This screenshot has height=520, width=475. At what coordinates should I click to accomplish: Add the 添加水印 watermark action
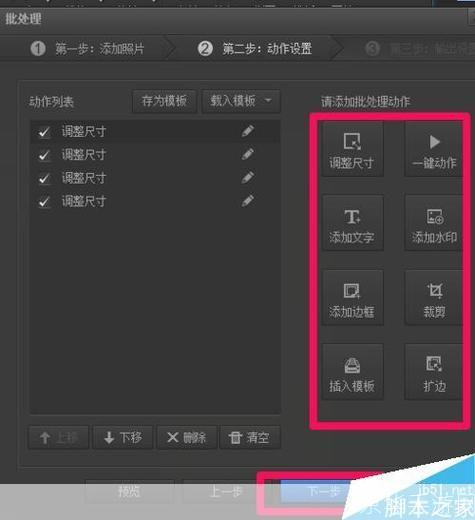tap(433, 223)
